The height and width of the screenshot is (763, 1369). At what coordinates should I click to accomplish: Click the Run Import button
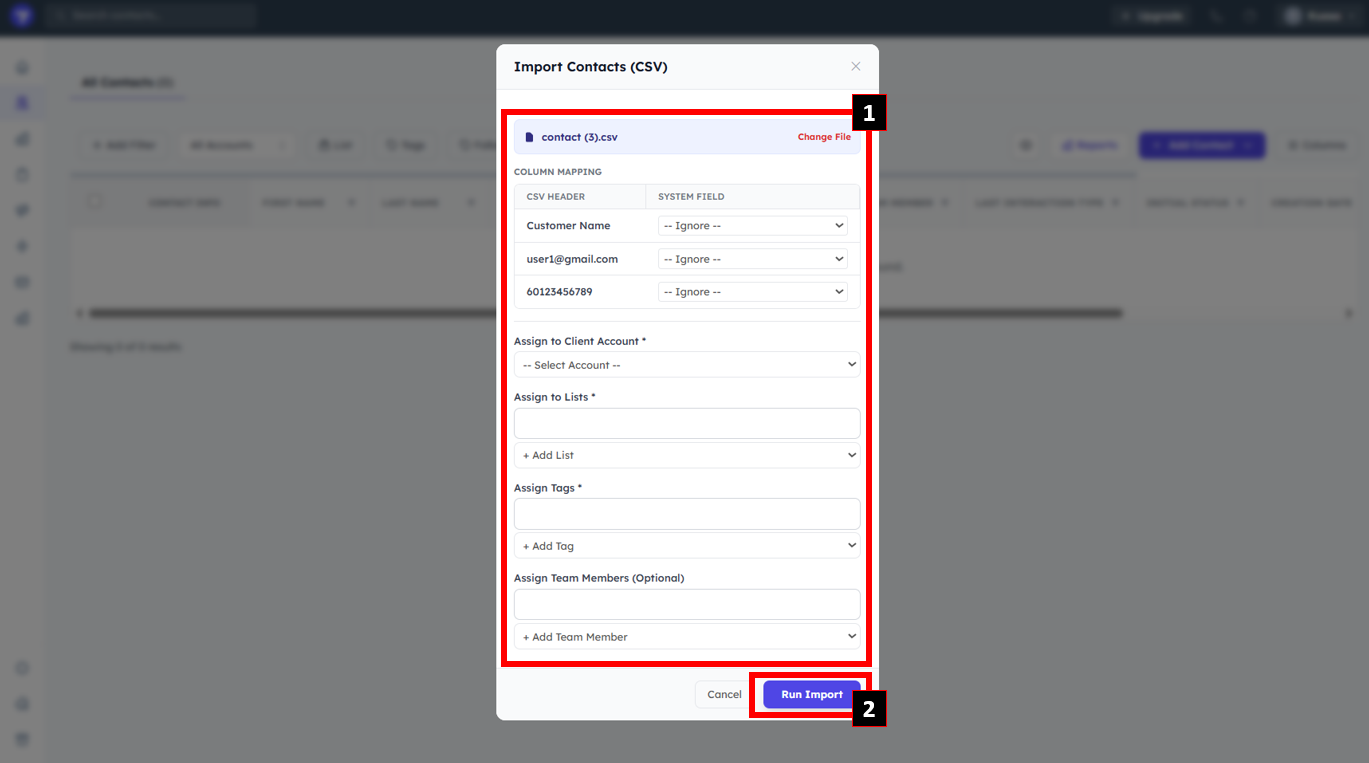(x=811, y=694)
